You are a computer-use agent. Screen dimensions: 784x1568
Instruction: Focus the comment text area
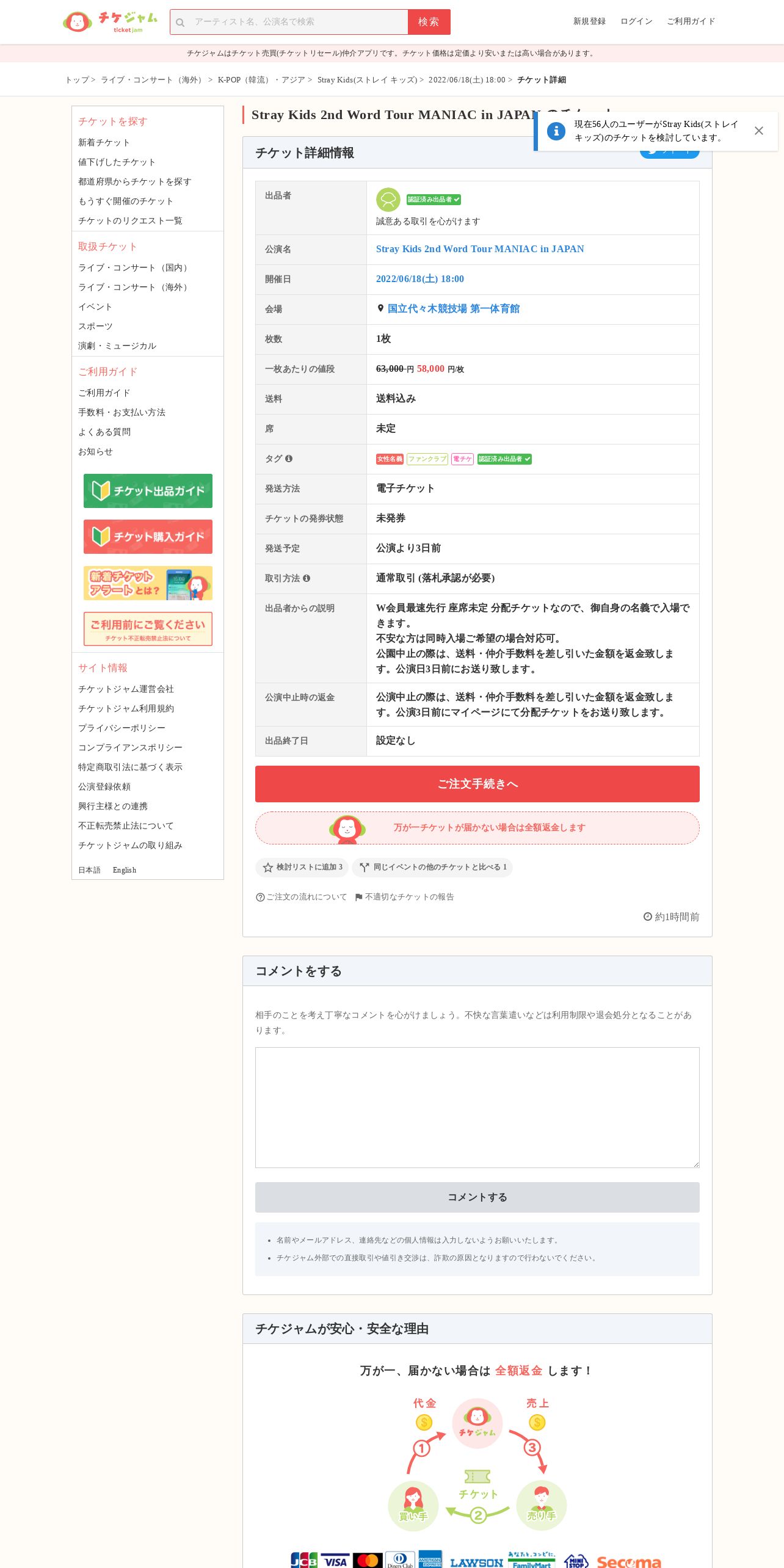tap(477, 1108)
